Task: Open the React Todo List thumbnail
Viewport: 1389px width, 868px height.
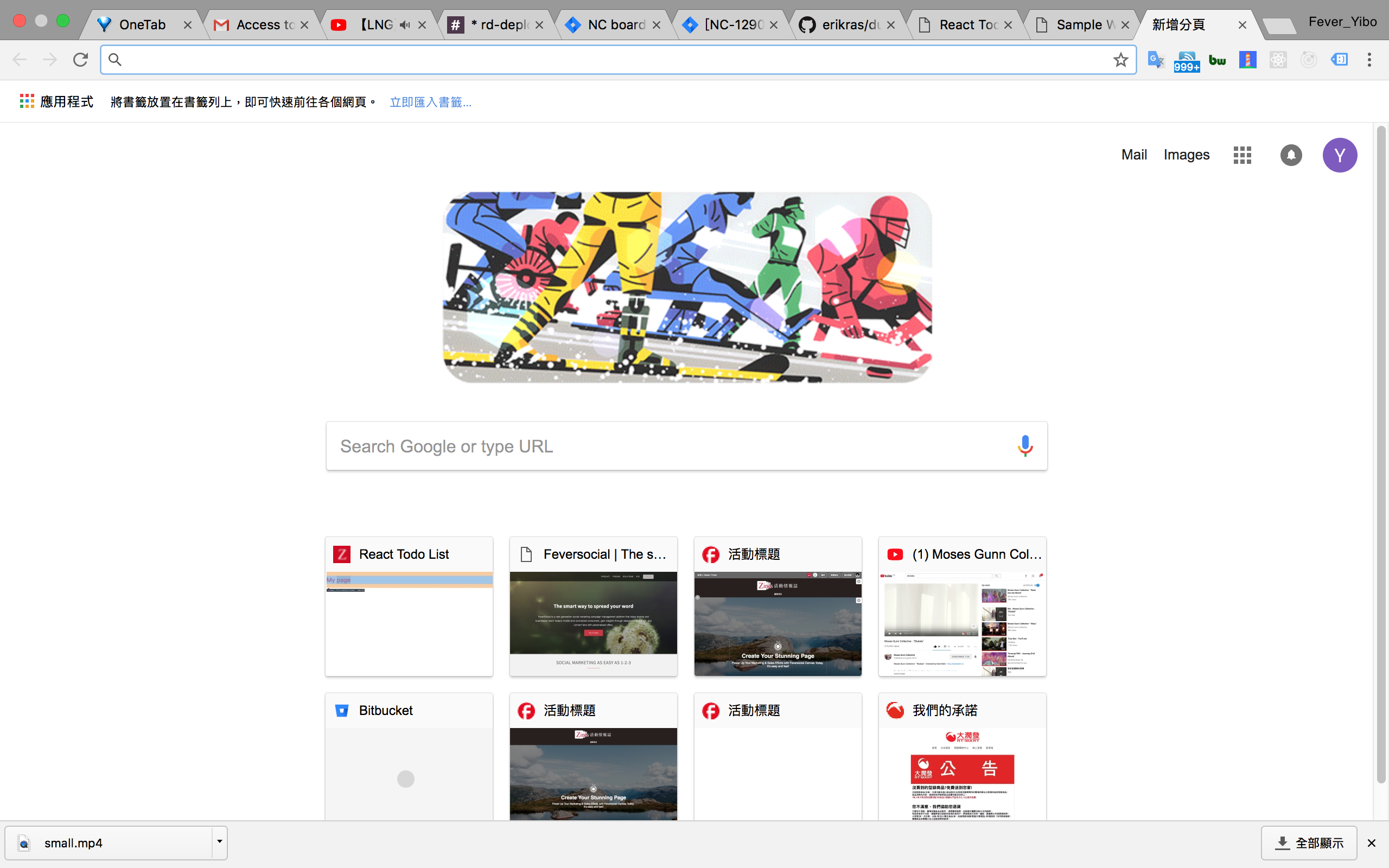Action: [409, 606]
